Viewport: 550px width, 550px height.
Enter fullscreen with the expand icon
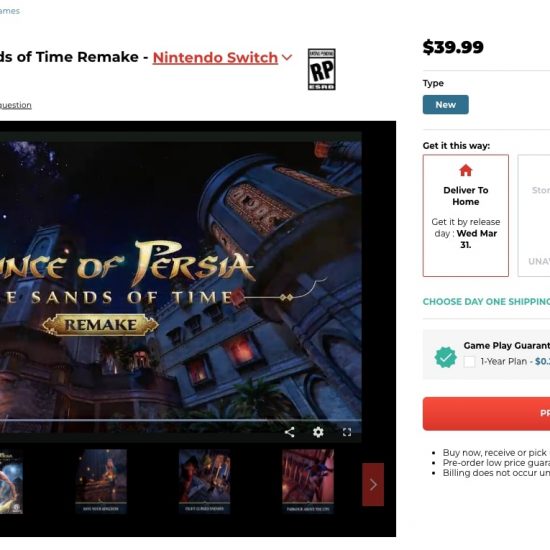(347, 432)
